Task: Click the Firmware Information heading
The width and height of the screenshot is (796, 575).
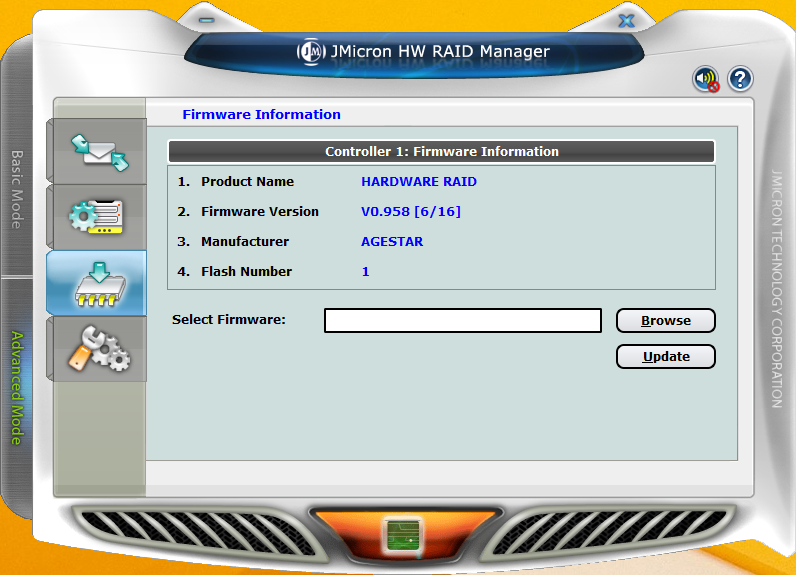Action: coord(261,115)
